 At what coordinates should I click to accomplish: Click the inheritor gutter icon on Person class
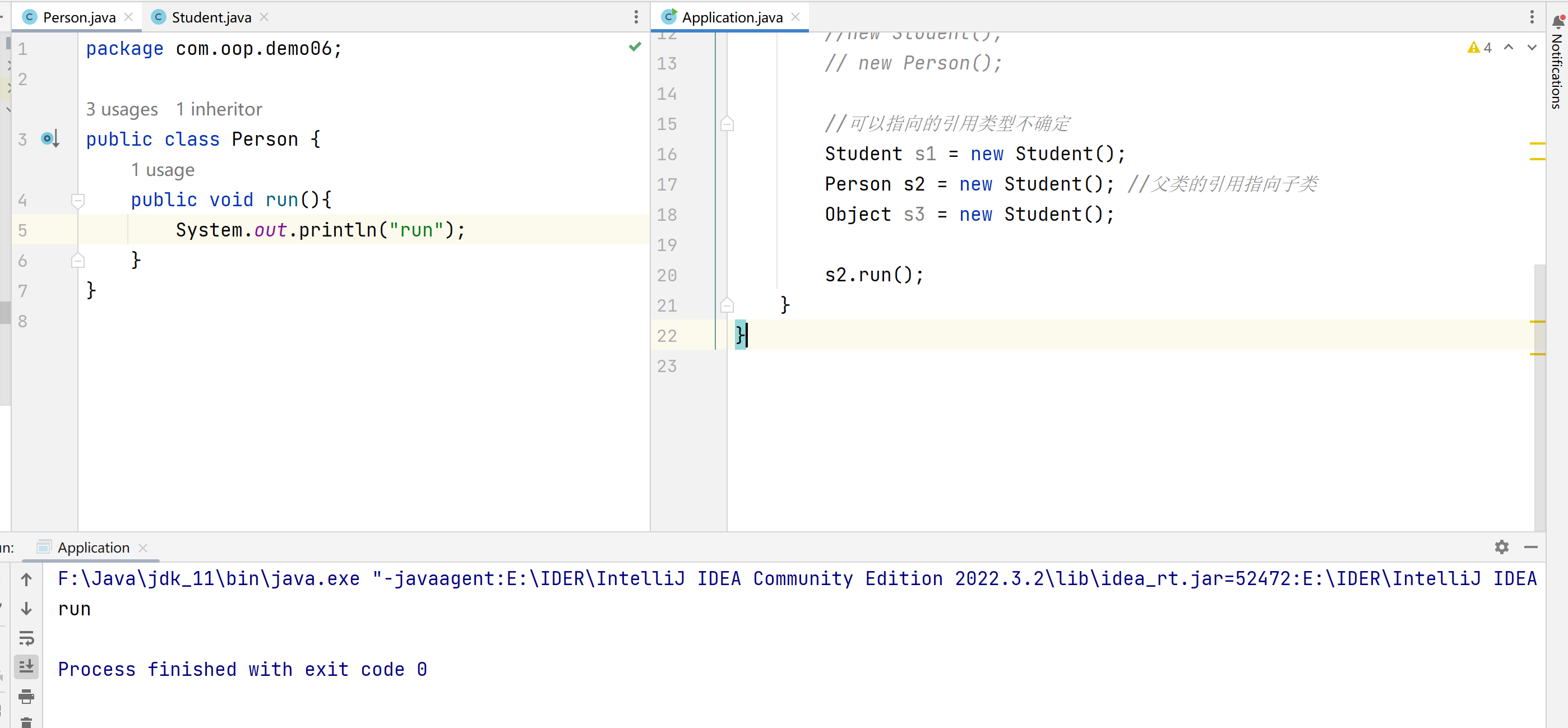[49, 139]
